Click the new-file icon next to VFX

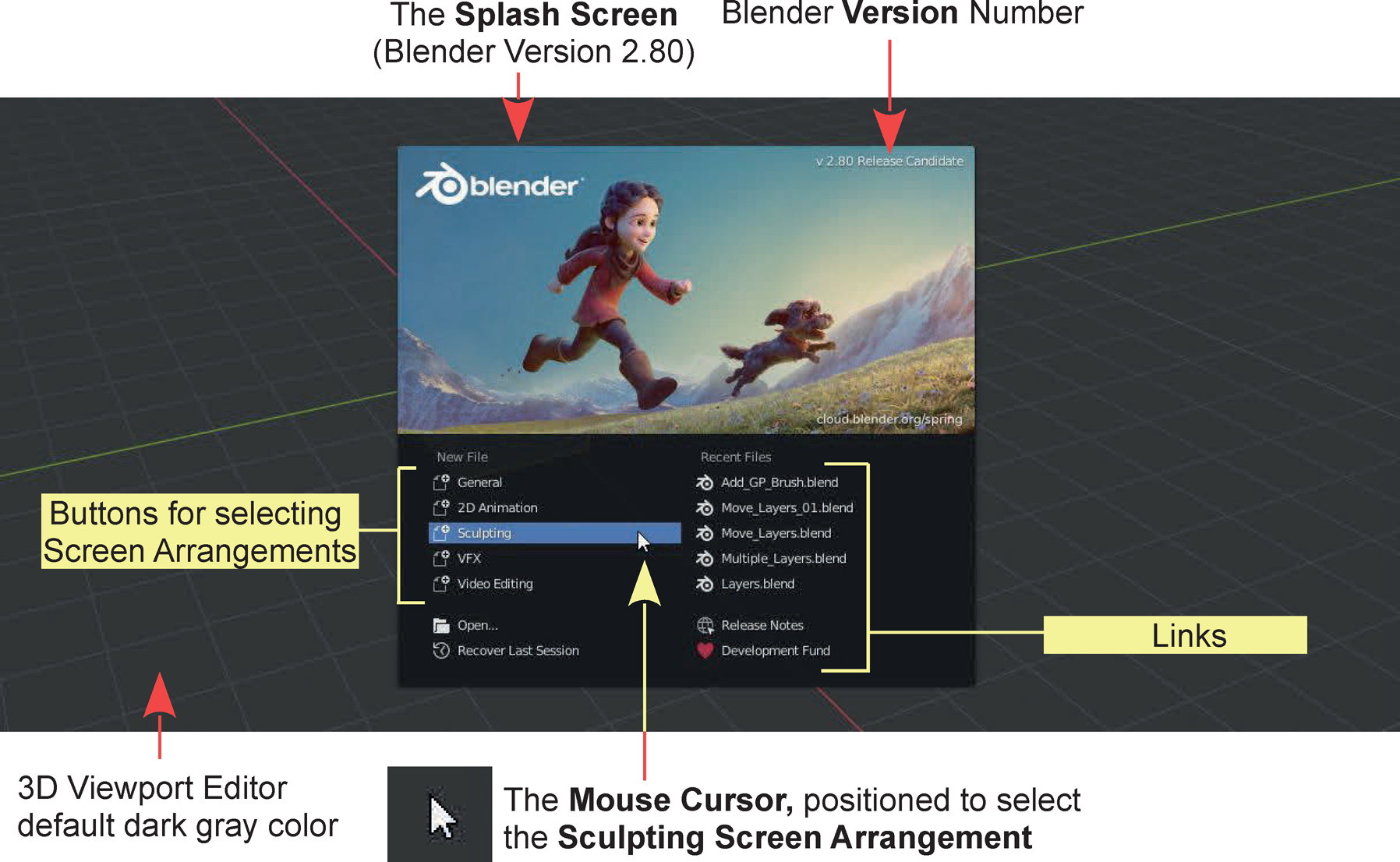point(441,558)
